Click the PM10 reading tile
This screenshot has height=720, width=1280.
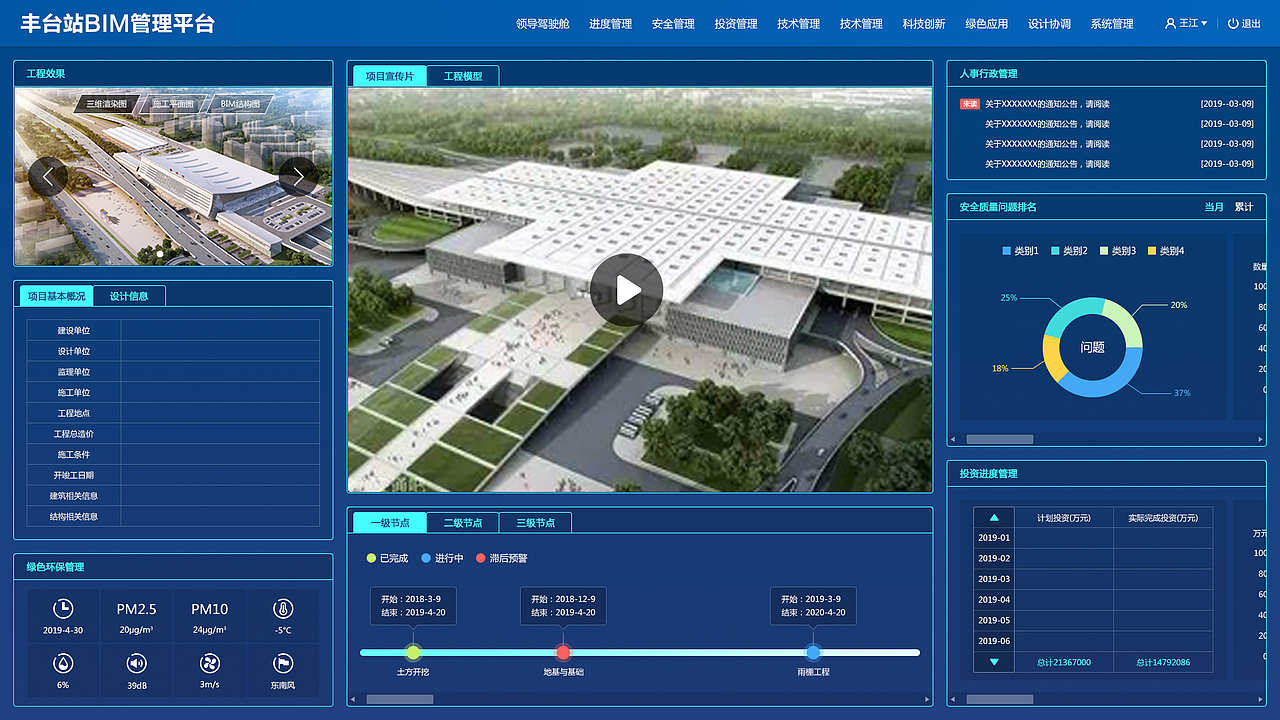(210, 617)
